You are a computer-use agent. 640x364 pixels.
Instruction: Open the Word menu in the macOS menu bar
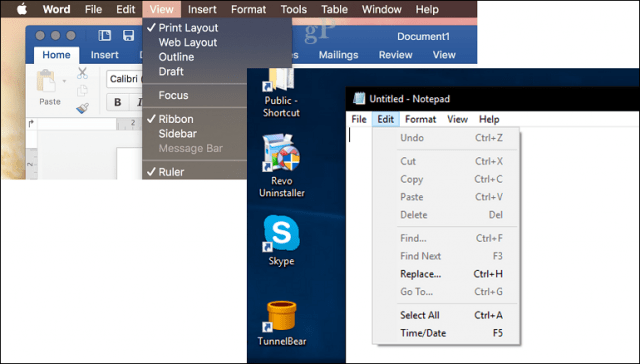click(x=56, y=9)
